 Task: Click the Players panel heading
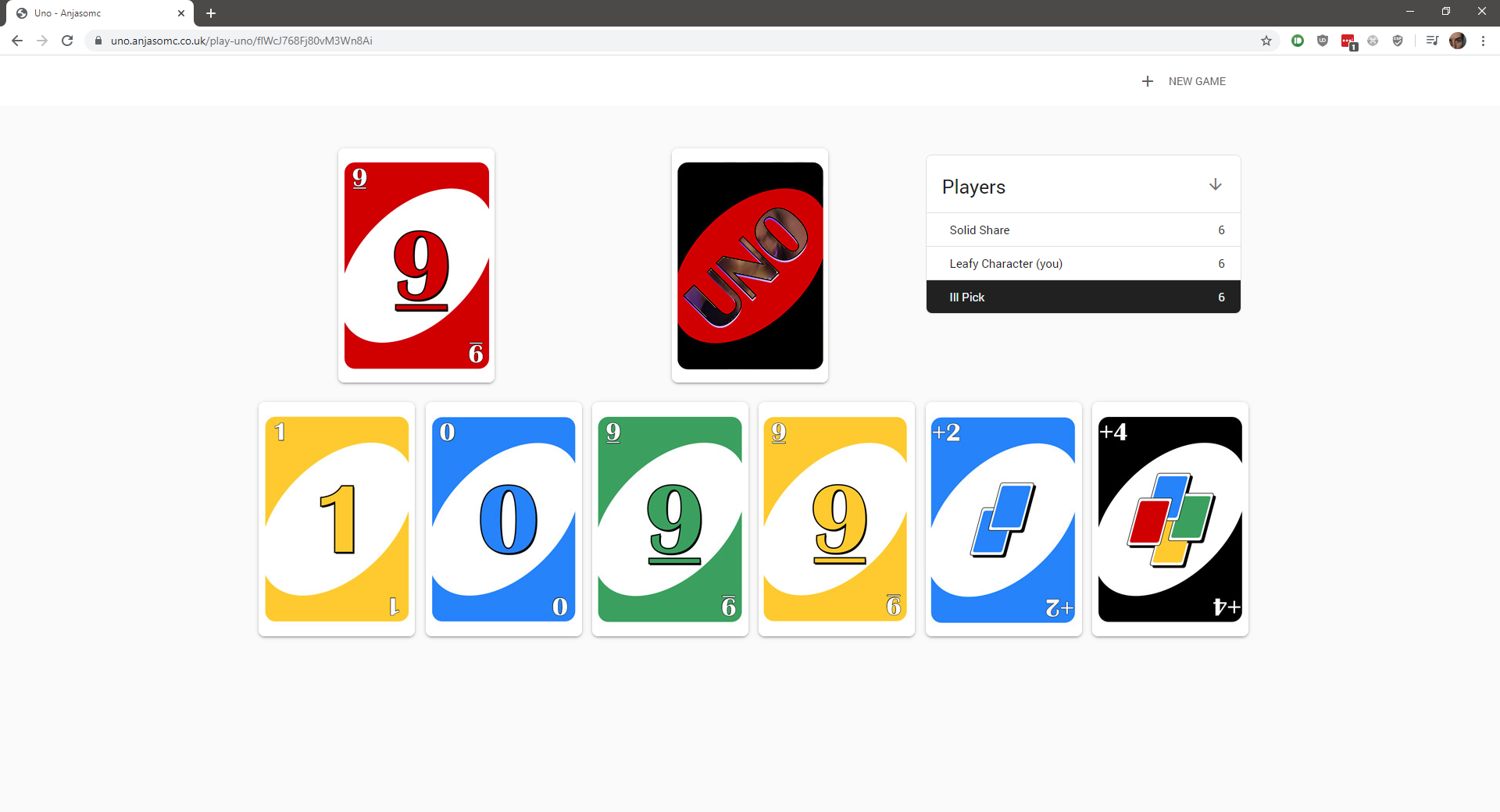point(973,187)
